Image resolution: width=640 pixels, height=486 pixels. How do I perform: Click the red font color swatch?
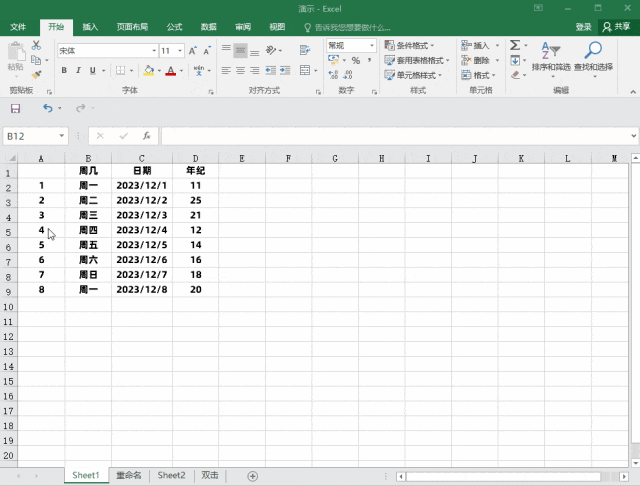click(x=170, y=71)
